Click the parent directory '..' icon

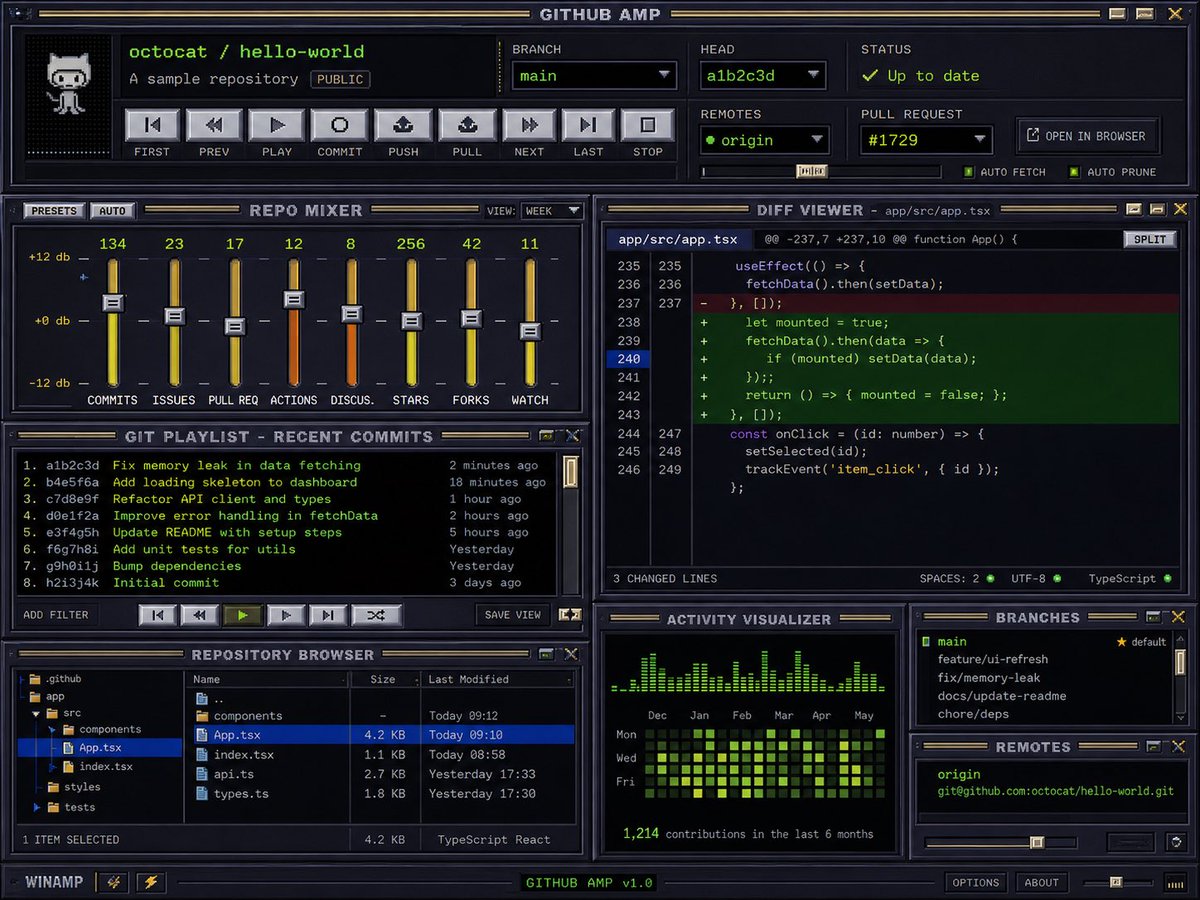pyautogui.click(x=202, y=698)
